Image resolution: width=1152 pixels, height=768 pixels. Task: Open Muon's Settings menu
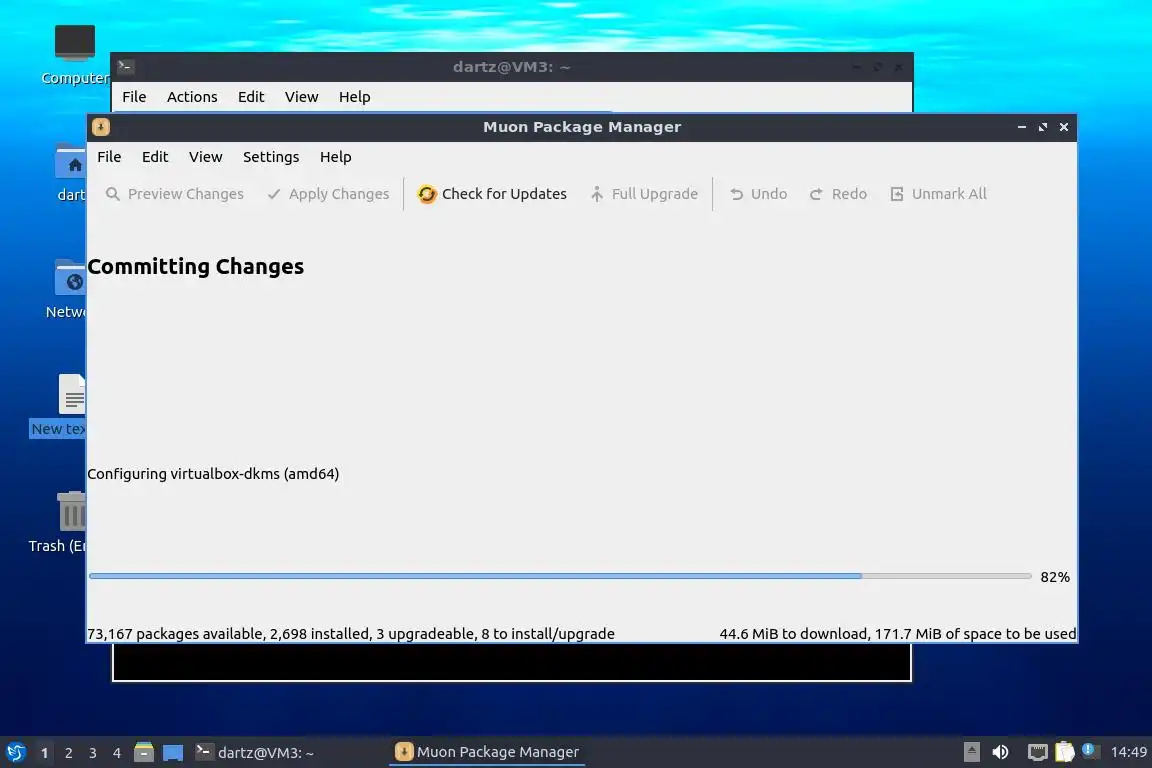click(x=271, y=157)
